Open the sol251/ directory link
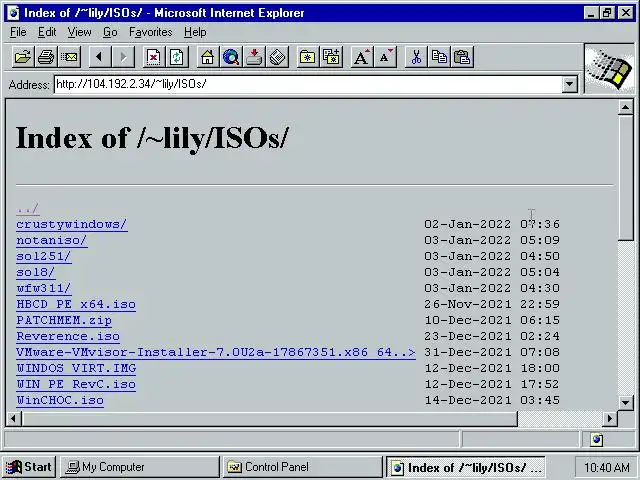This screenshot has height=480, width=640. click(x=44, y=256)
